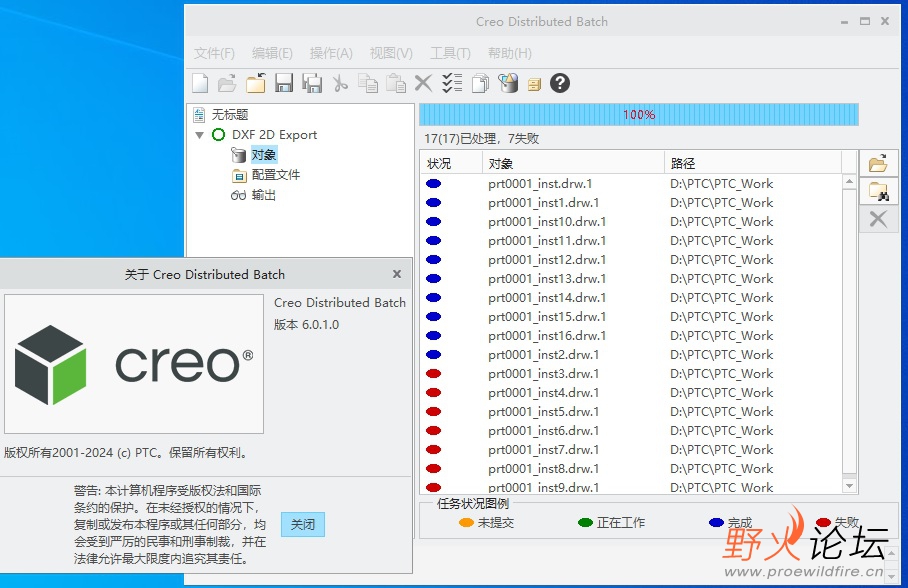Screen dimensions: 908x588
Task: Click the Save As double-floppy icon
Action: click(312, 83)
